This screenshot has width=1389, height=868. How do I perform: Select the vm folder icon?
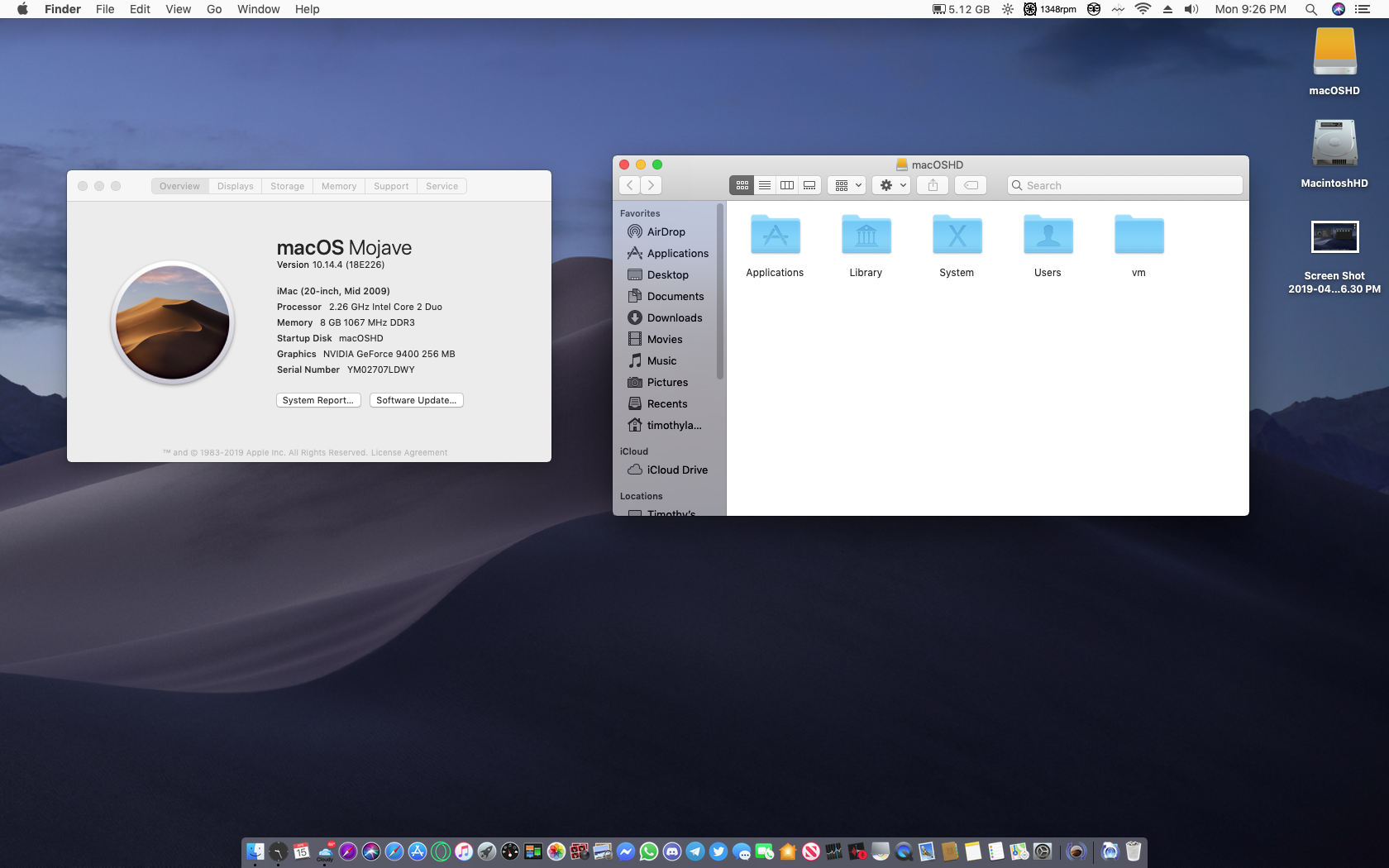(x=1138, y=235)
